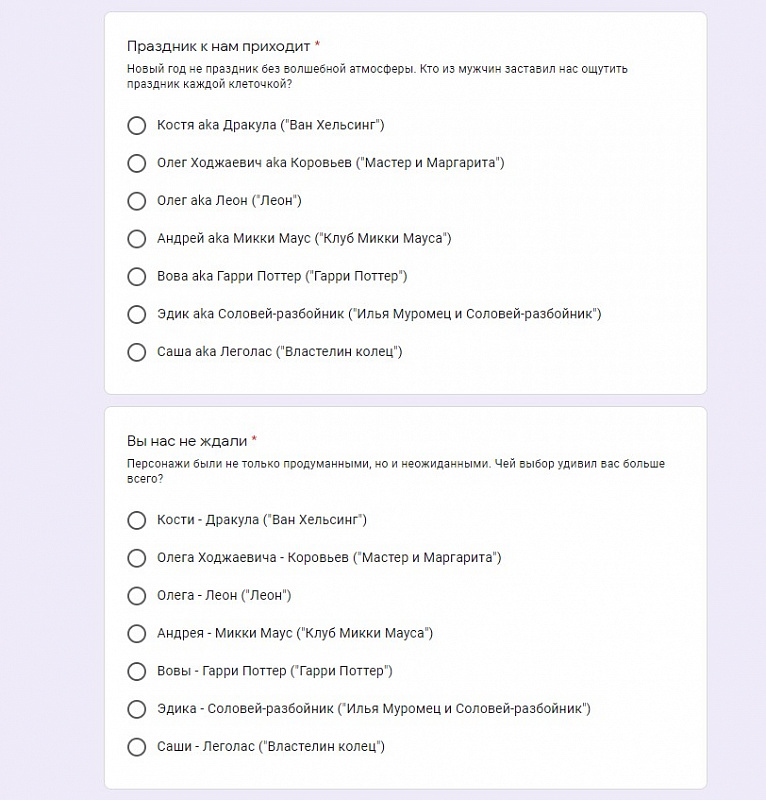Image resolution: width=766 pixels, height=800 pixels.
Task: Pick Андрей aka Микки Маус option
Action: point(136,238)
